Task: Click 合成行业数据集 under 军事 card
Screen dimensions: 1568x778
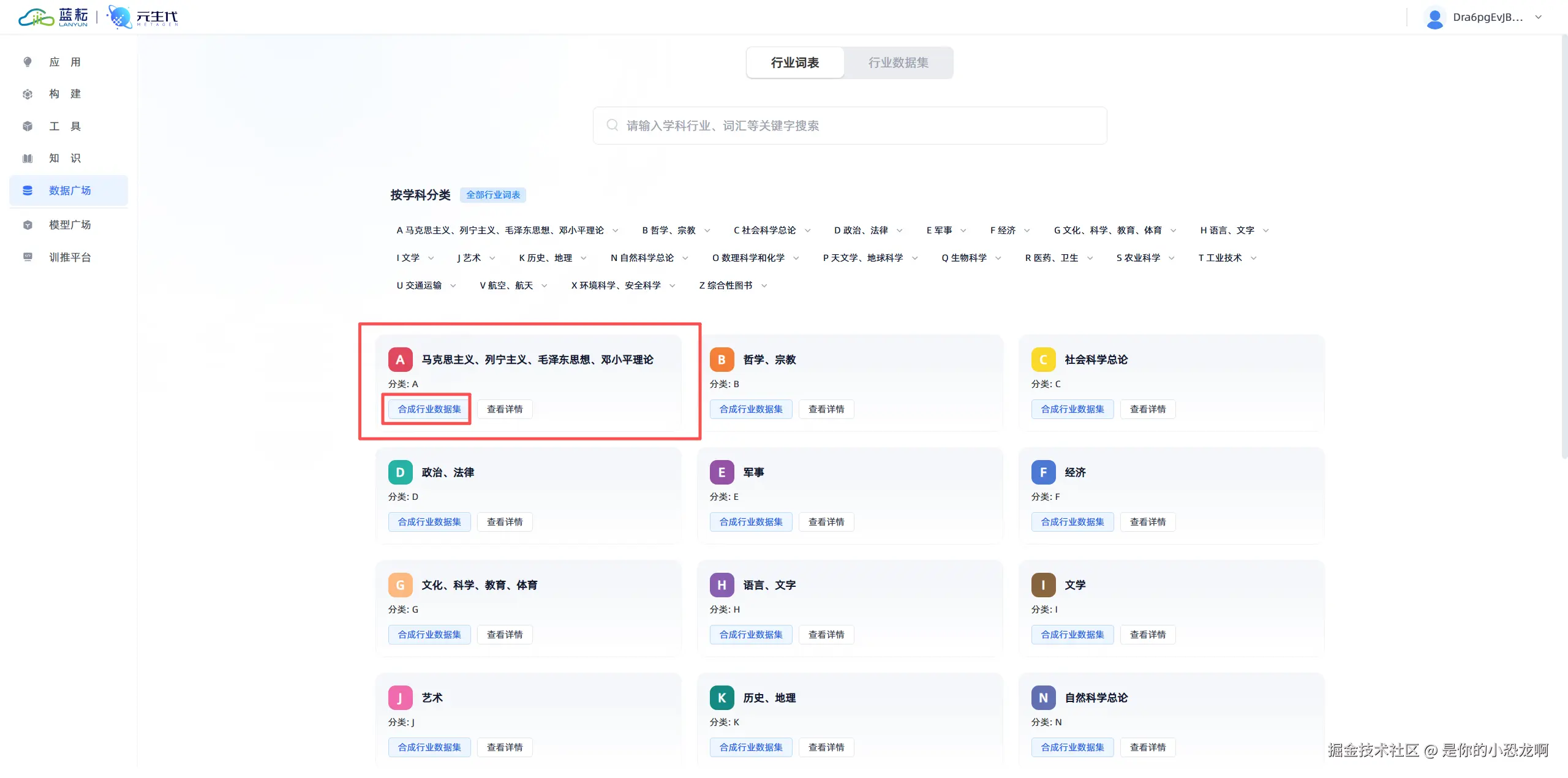Action: (x=750, y=522)
